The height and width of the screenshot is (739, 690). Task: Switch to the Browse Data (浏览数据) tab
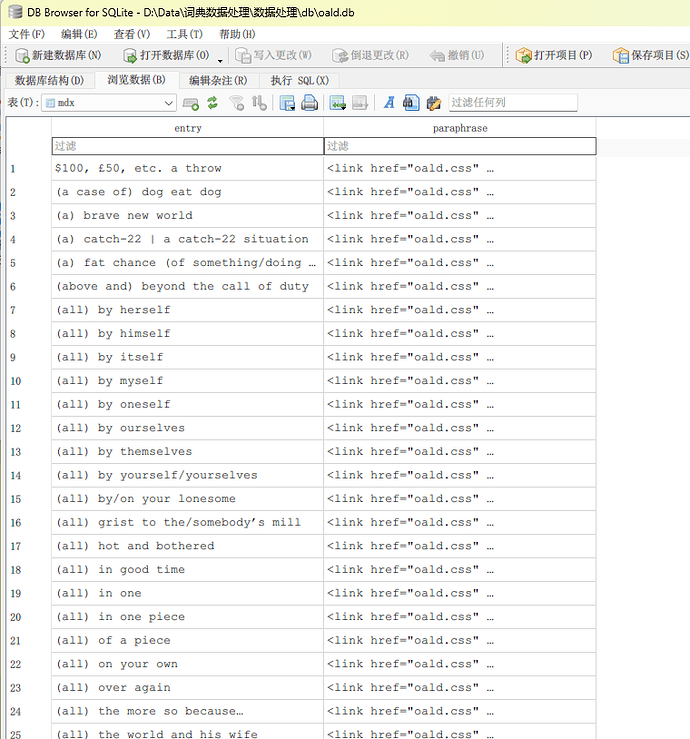136,80
